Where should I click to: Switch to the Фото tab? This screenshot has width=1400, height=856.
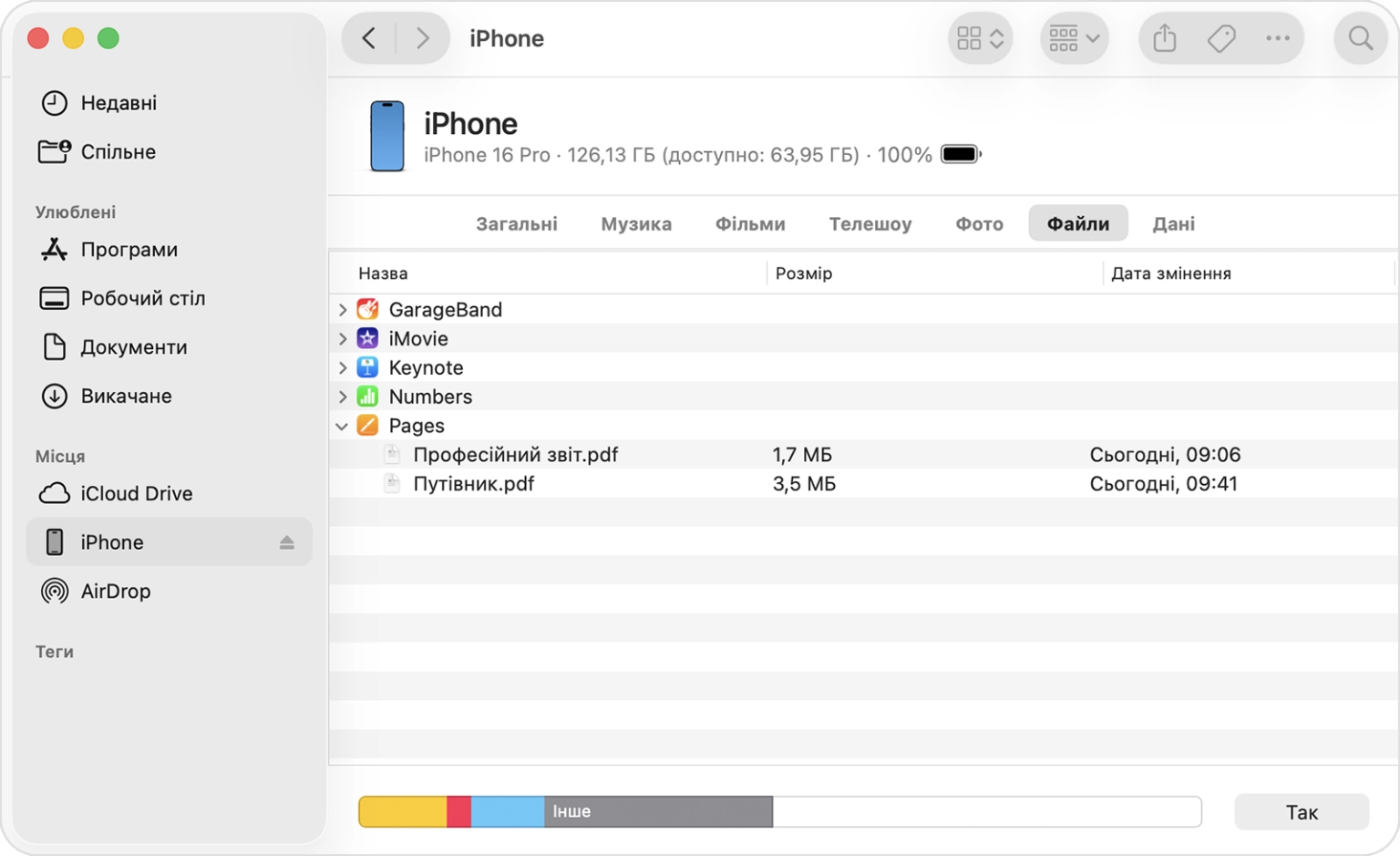[980, 223]
